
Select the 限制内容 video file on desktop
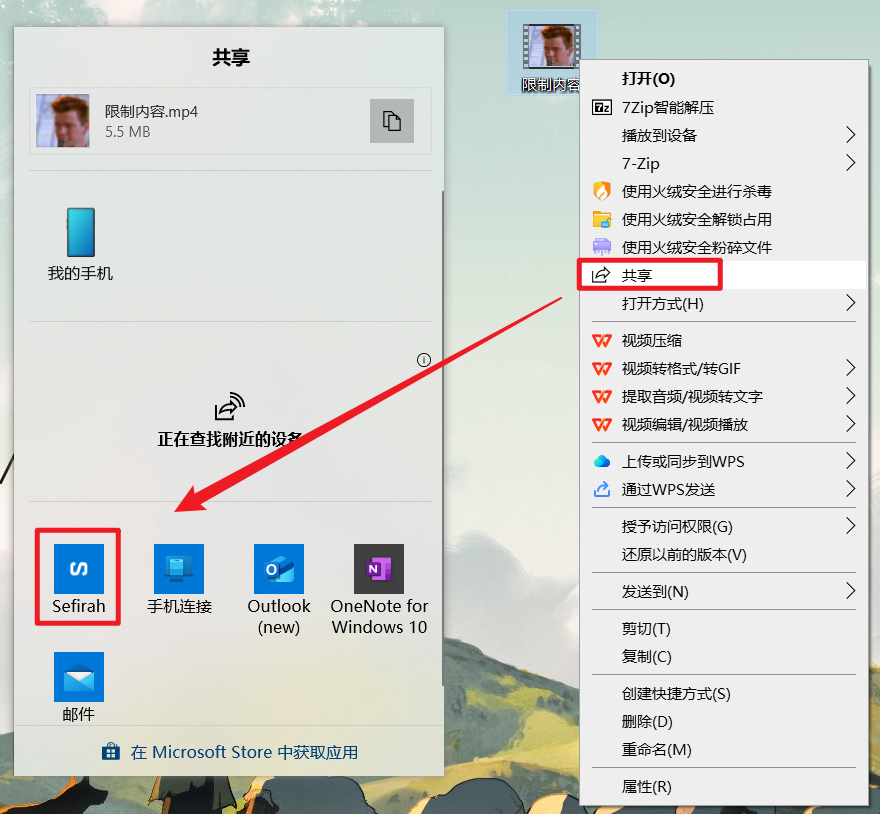click(x=552, y=53)
